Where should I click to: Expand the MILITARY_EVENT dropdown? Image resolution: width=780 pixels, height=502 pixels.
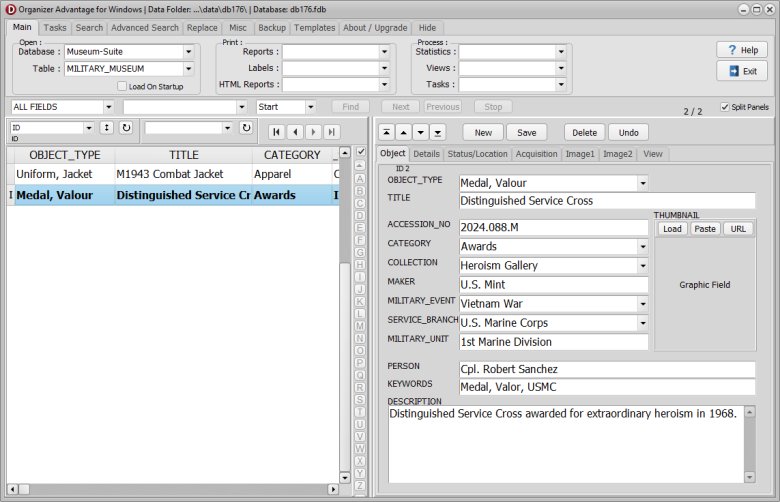pyautogui.click(x=642, y=303)
